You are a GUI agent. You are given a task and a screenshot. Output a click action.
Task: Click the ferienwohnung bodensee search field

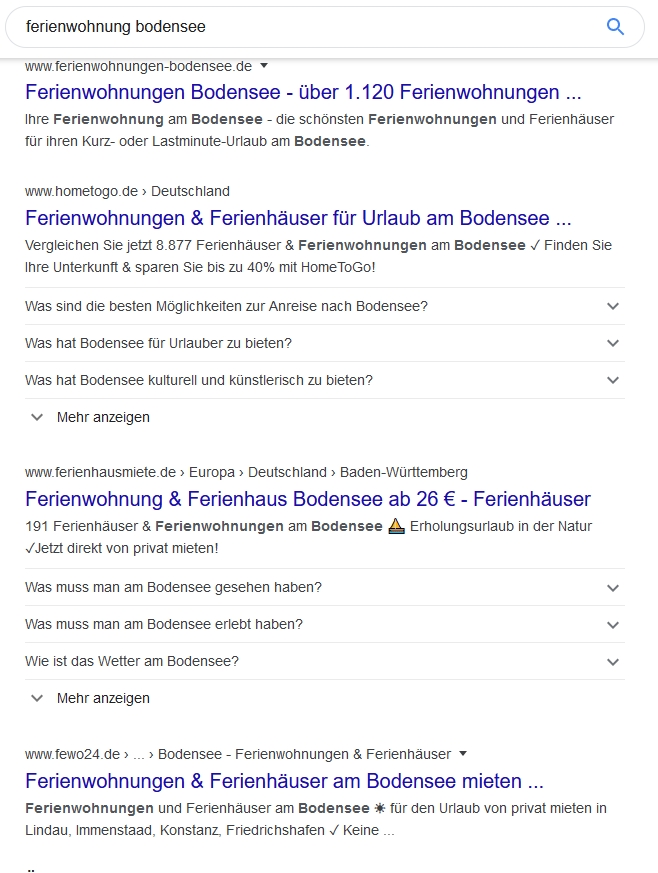300,27
